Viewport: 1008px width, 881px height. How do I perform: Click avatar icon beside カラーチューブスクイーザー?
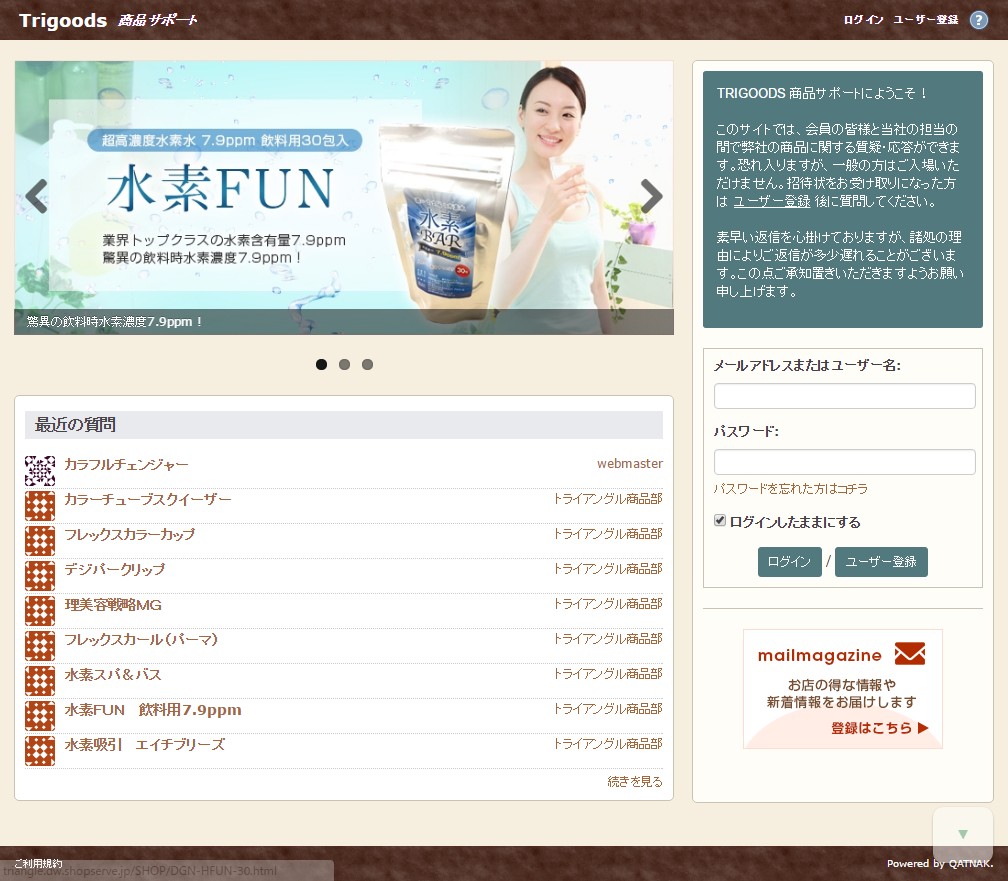click(x=40, y=505)
